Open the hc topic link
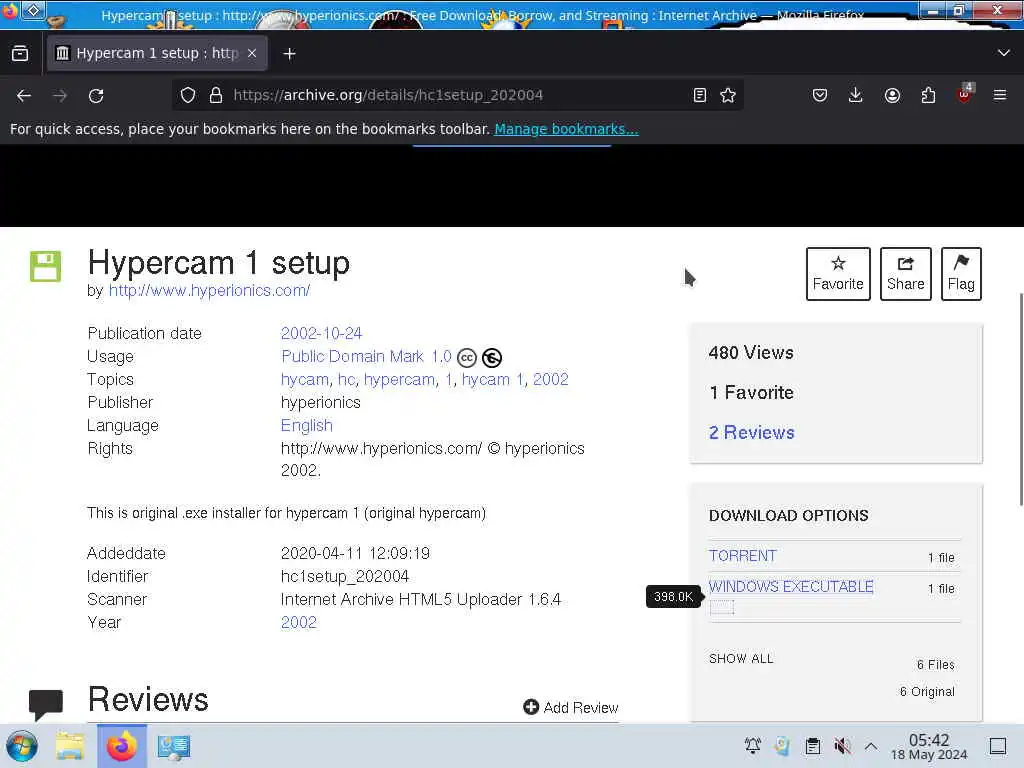The height and width of the screenshot is (768, 1024). [x=346, y=379]
